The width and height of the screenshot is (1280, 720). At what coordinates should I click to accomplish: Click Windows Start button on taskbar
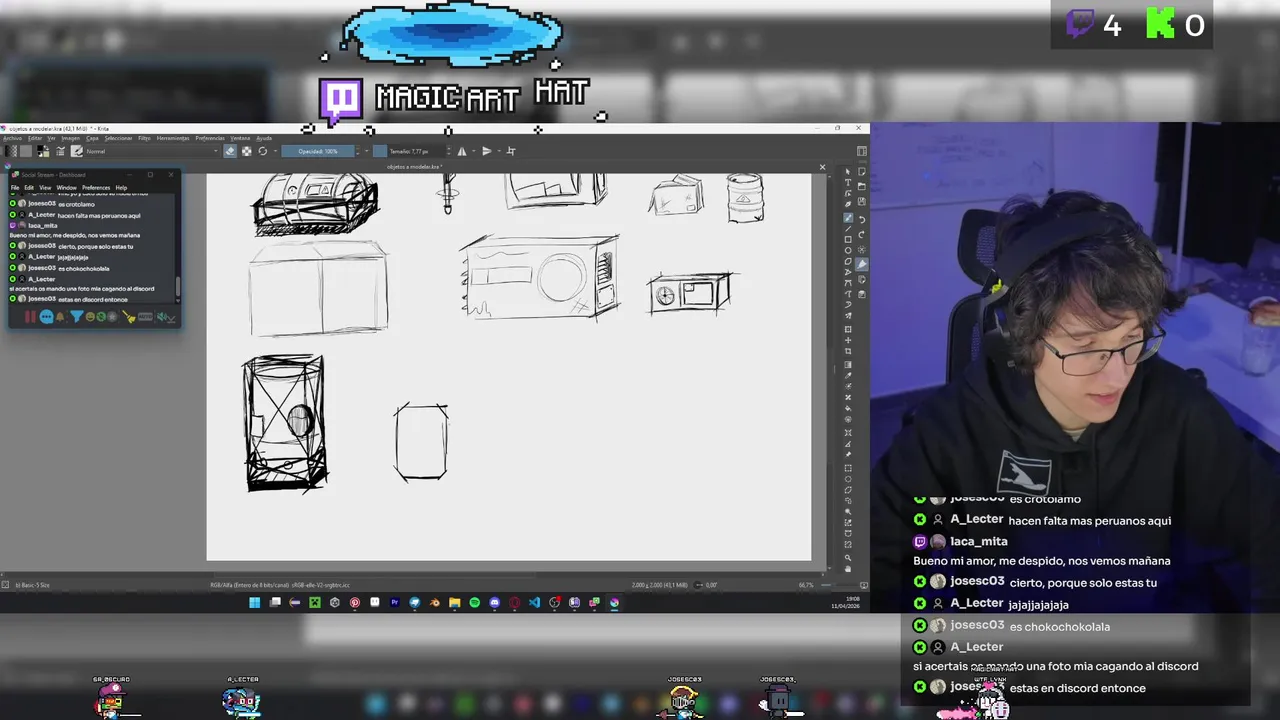pos(254,603)
